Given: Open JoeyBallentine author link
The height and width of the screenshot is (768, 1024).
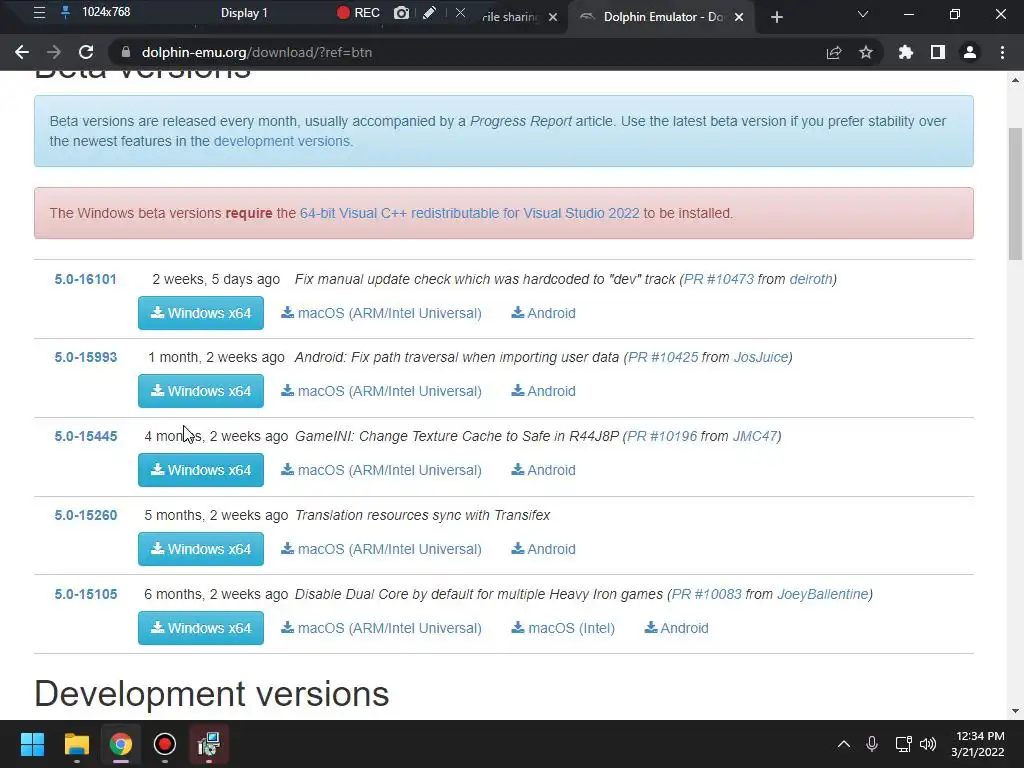Looking at the screenshot, I should tap(823, 594).
